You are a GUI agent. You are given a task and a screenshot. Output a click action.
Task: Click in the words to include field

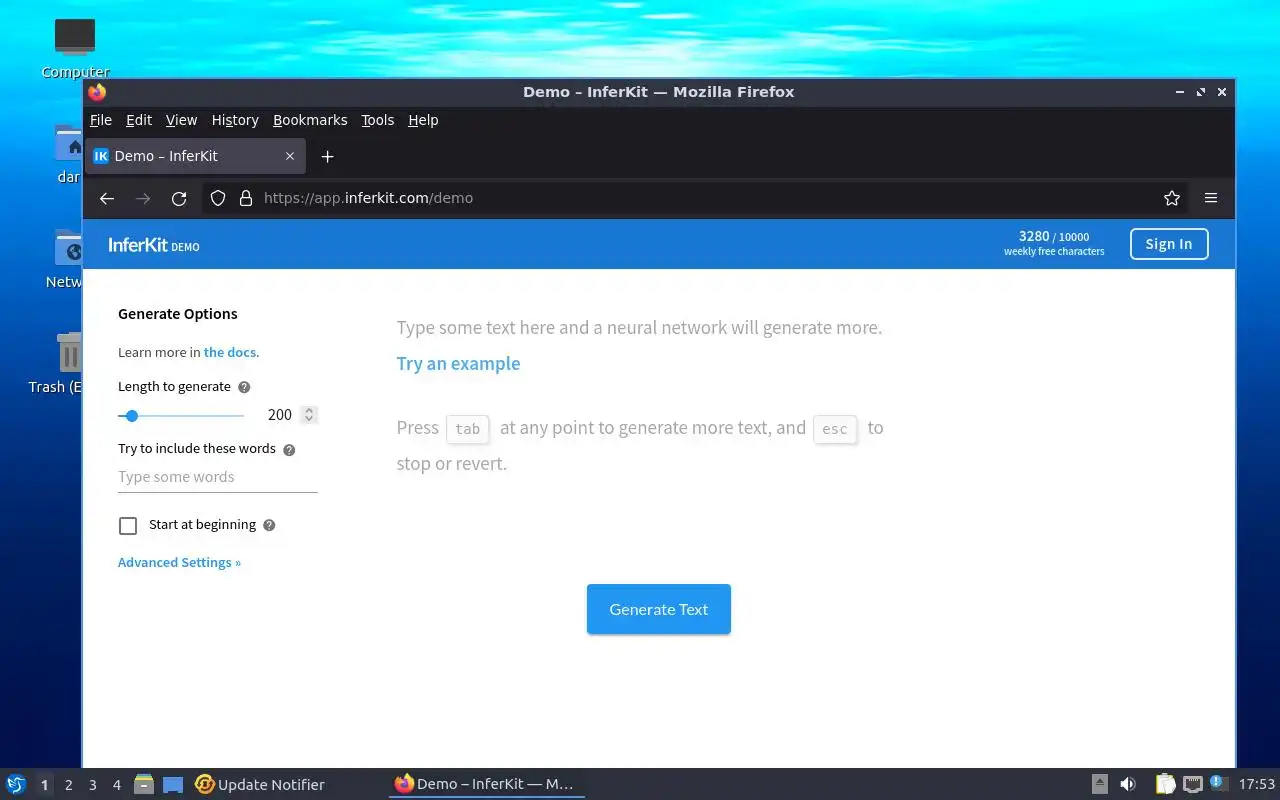coord(217,478)
